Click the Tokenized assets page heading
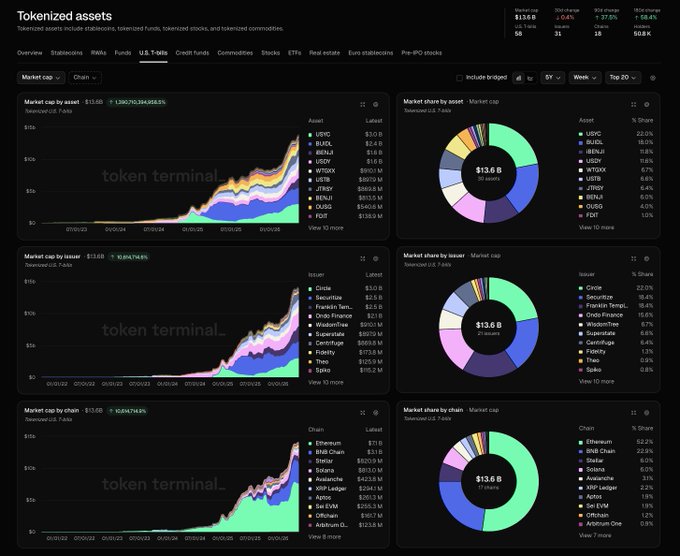 click(x=64, y=16)
